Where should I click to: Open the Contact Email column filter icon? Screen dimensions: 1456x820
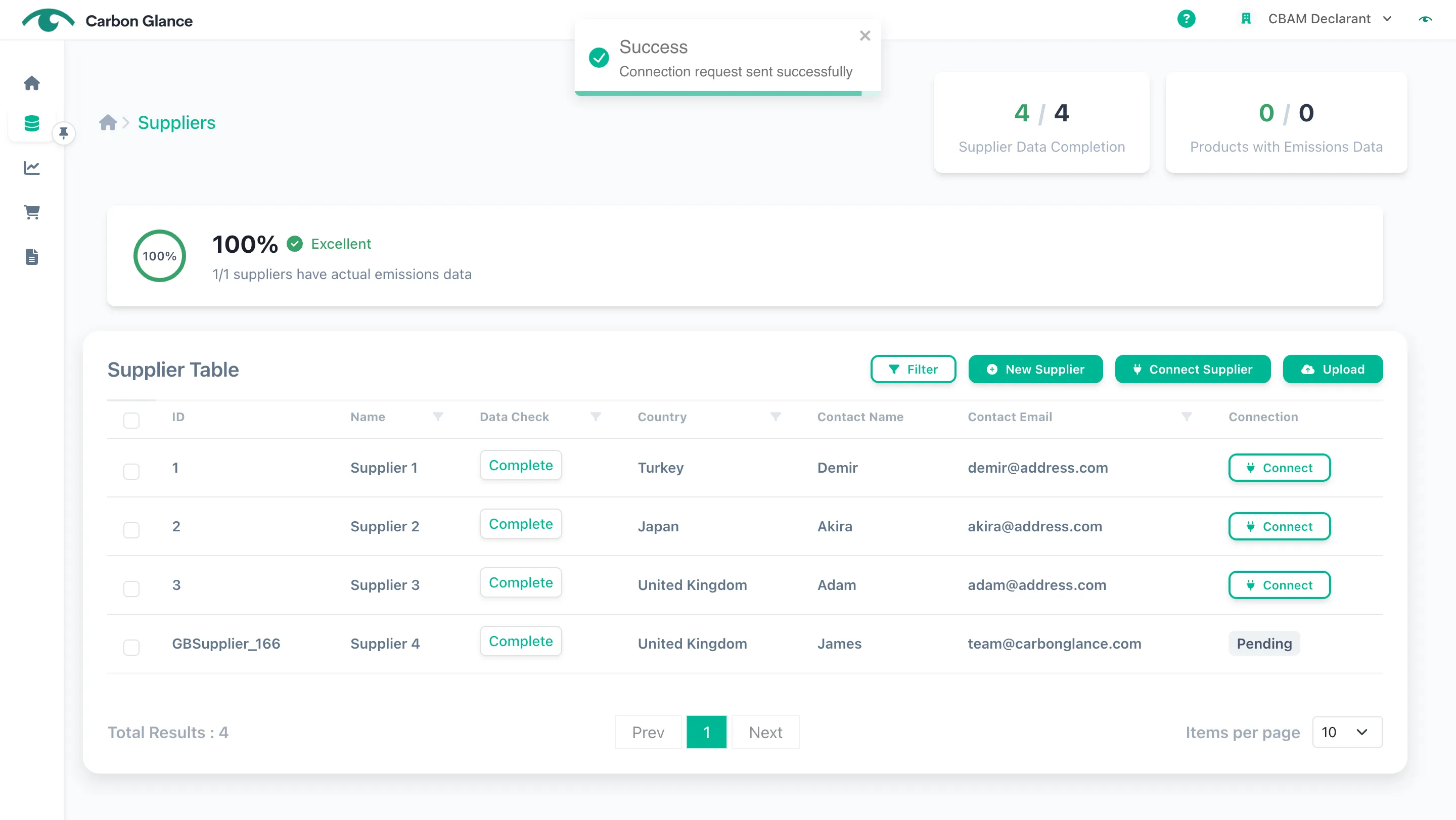point(1187,417)
